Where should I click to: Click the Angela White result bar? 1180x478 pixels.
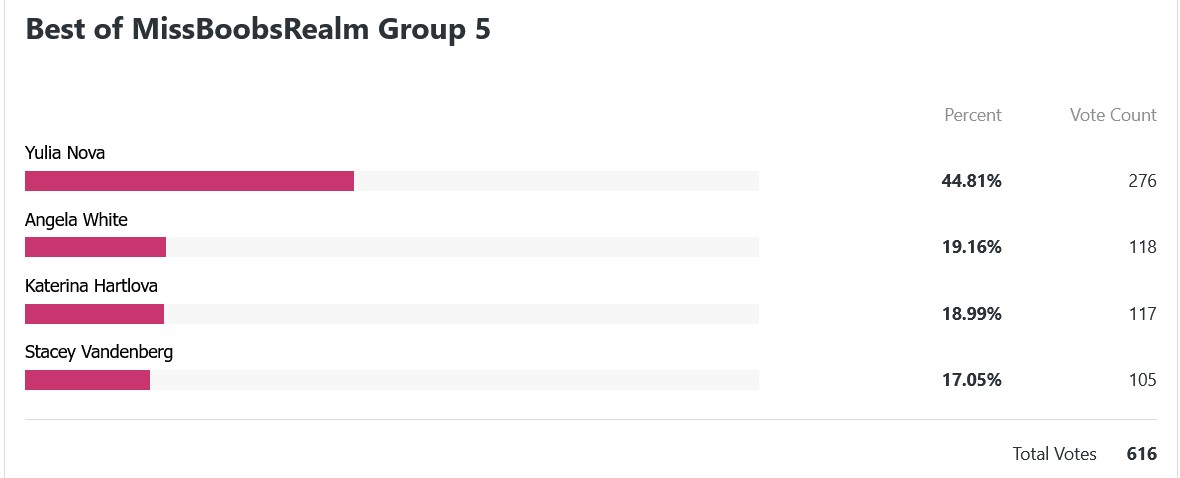[392, 247]
